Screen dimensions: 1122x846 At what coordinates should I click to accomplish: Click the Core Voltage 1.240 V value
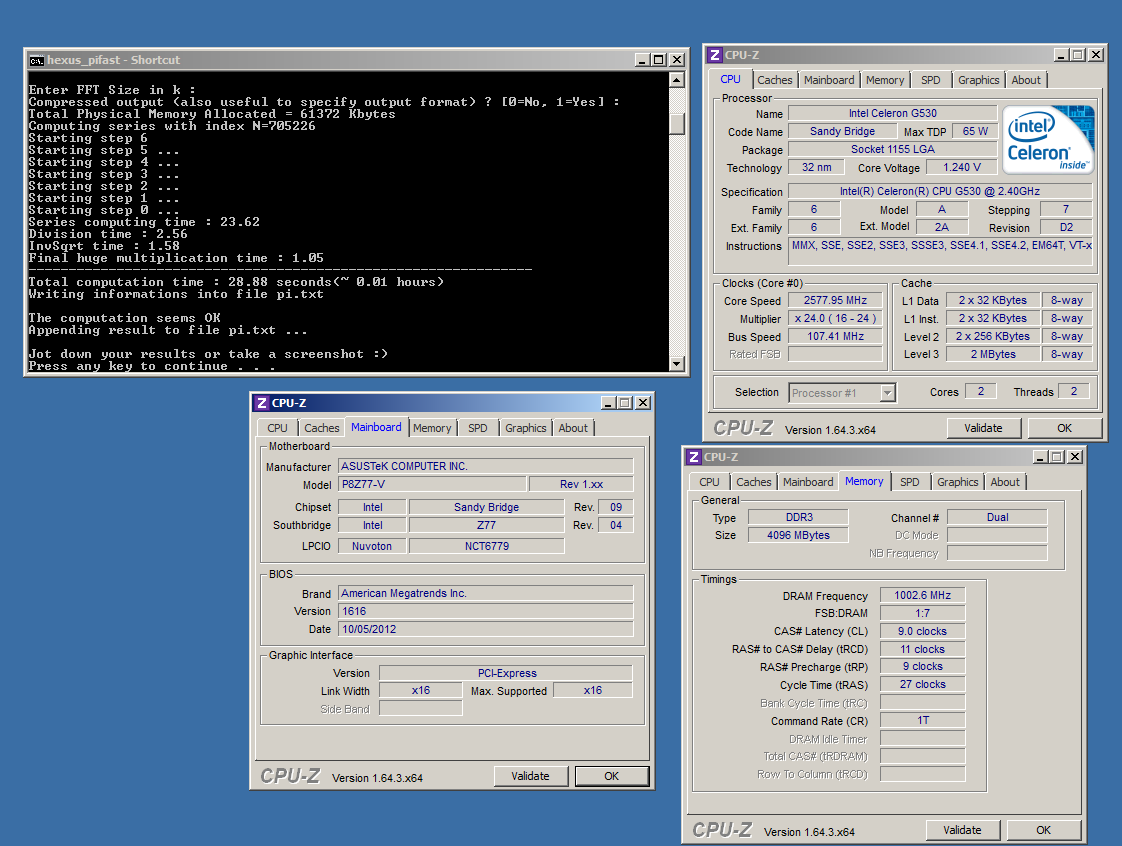(x=962, y=167)
